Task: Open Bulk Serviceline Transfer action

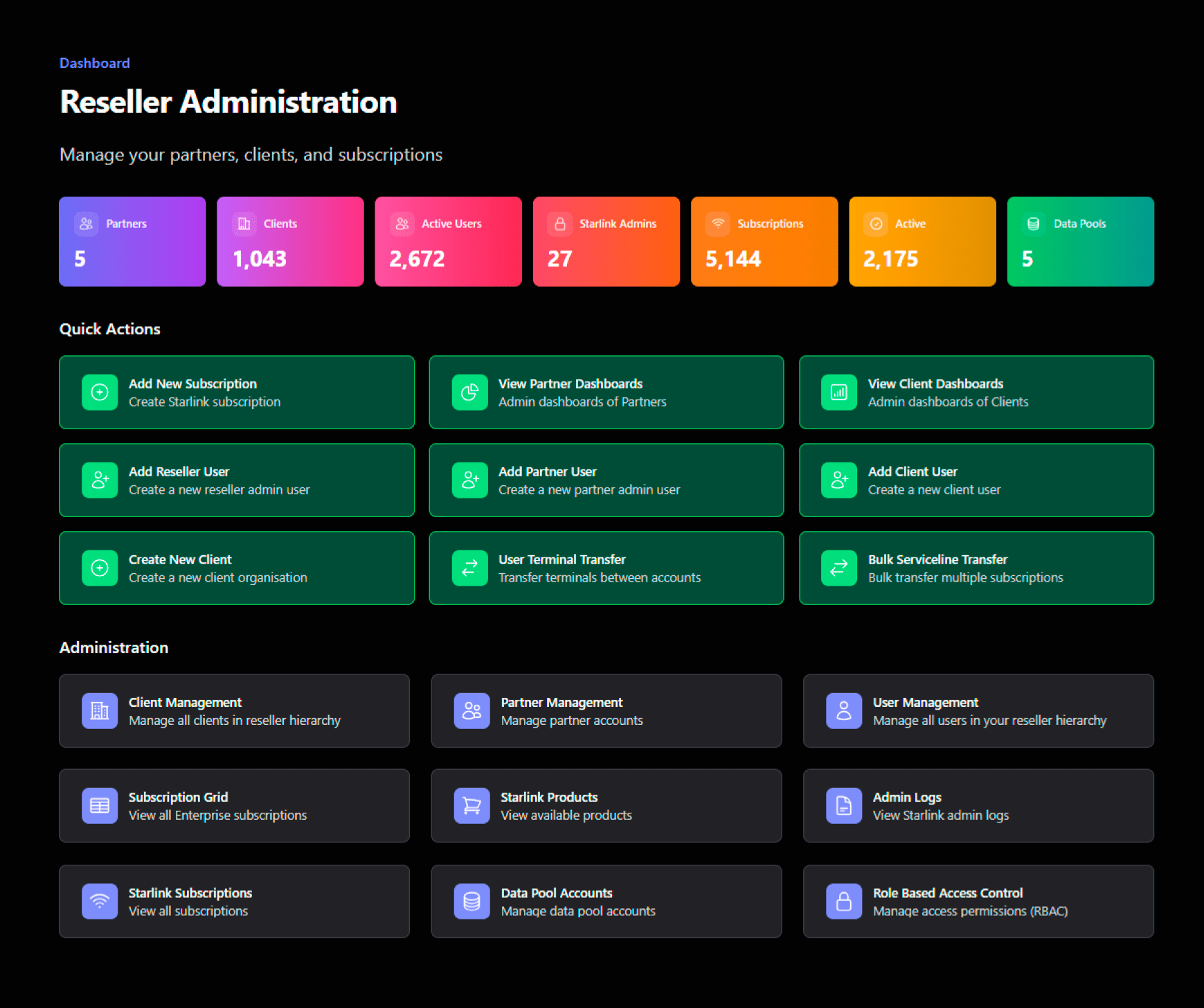Action: tap(976, 568)
